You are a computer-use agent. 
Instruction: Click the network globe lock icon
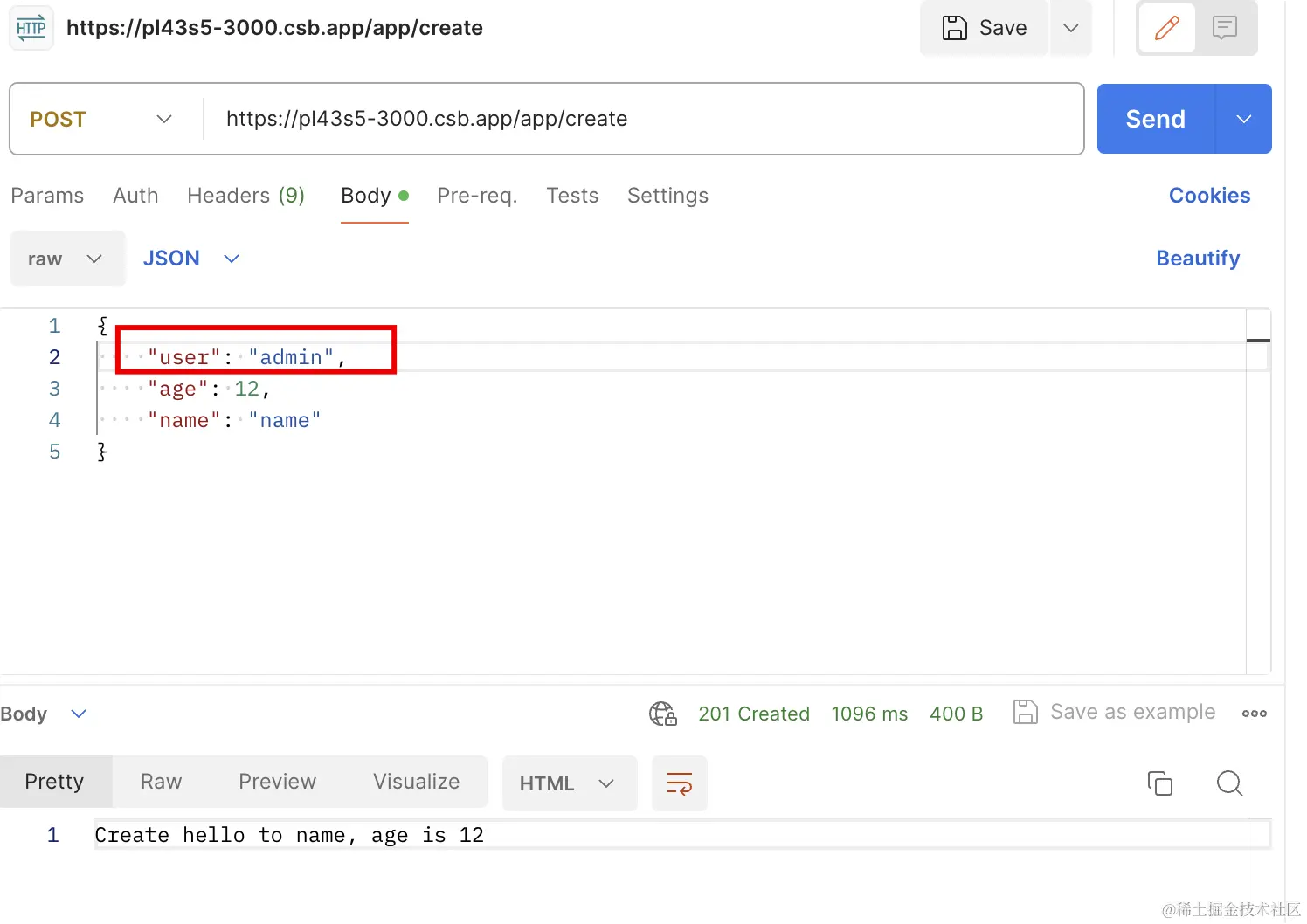click(x=663, y=714)
